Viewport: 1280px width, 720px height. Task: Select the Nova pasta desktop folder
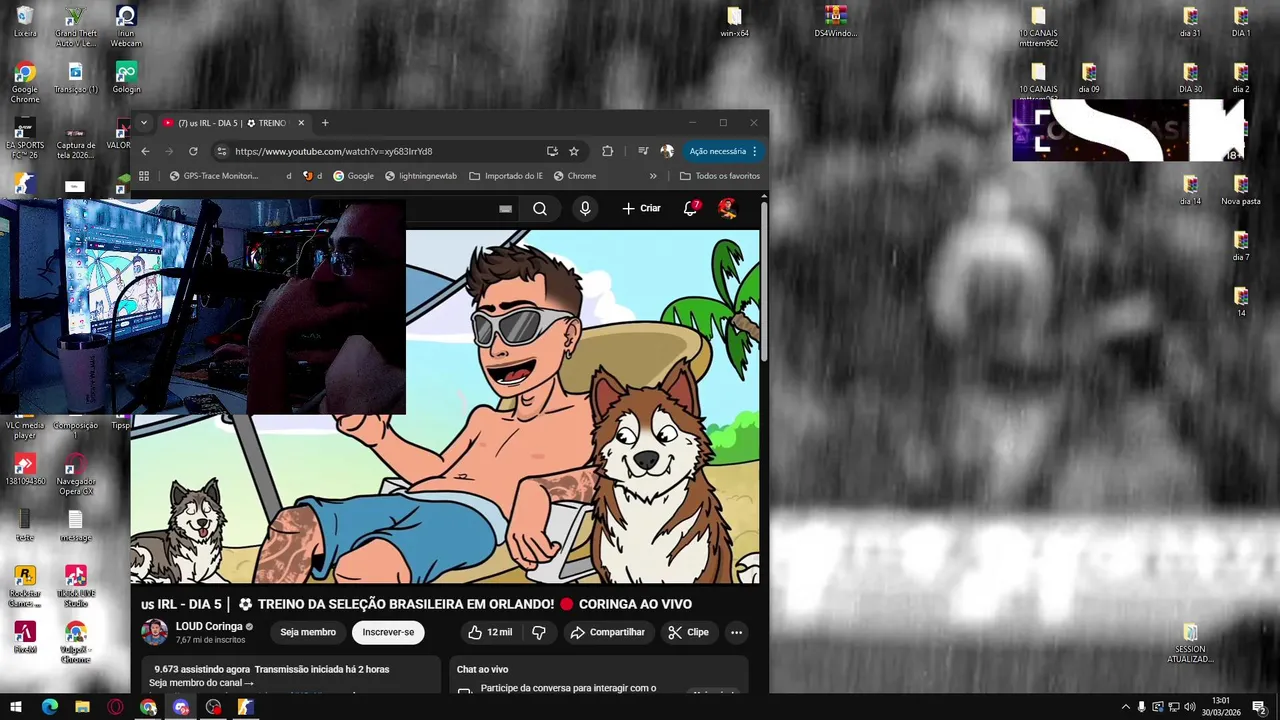[1241, 190]
